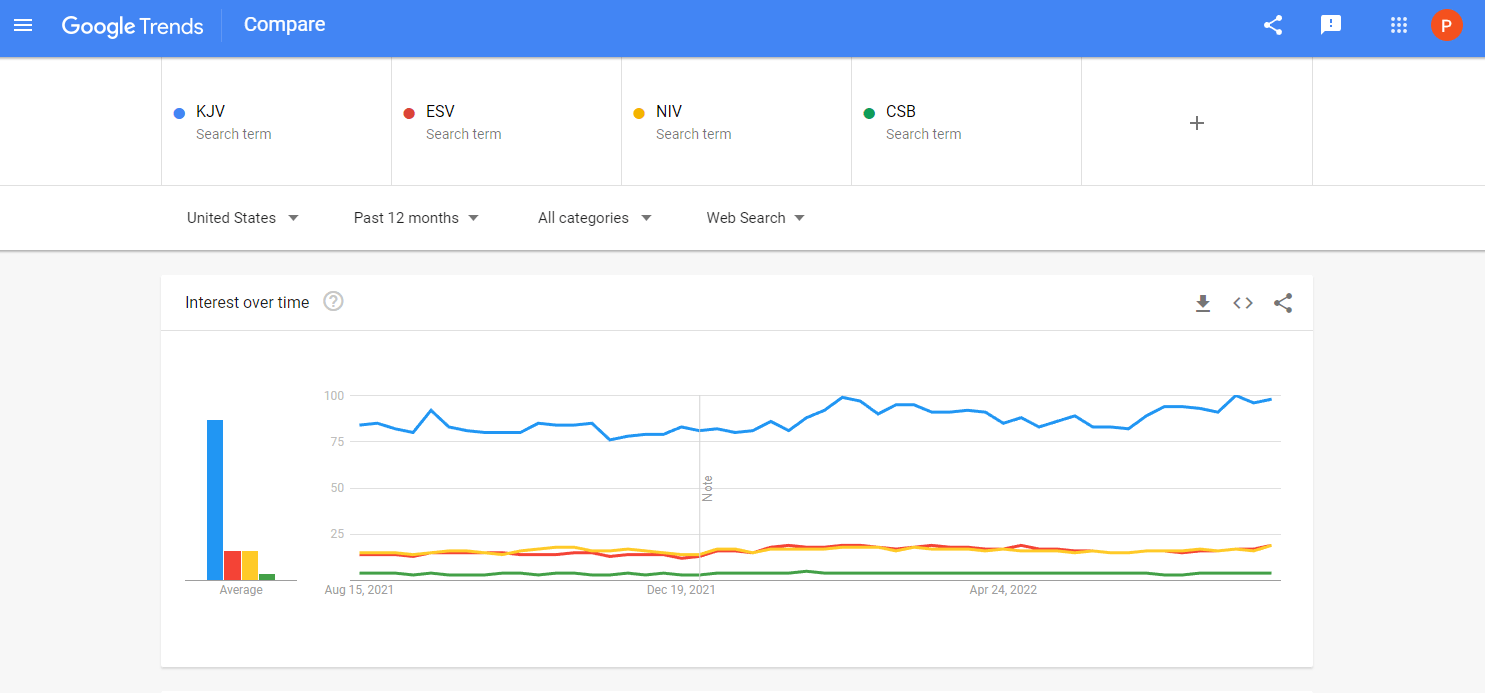The width and height of the screenshot is (1485, 693).
Task: Add a comparison term with plus
Action: [1196, 123]
